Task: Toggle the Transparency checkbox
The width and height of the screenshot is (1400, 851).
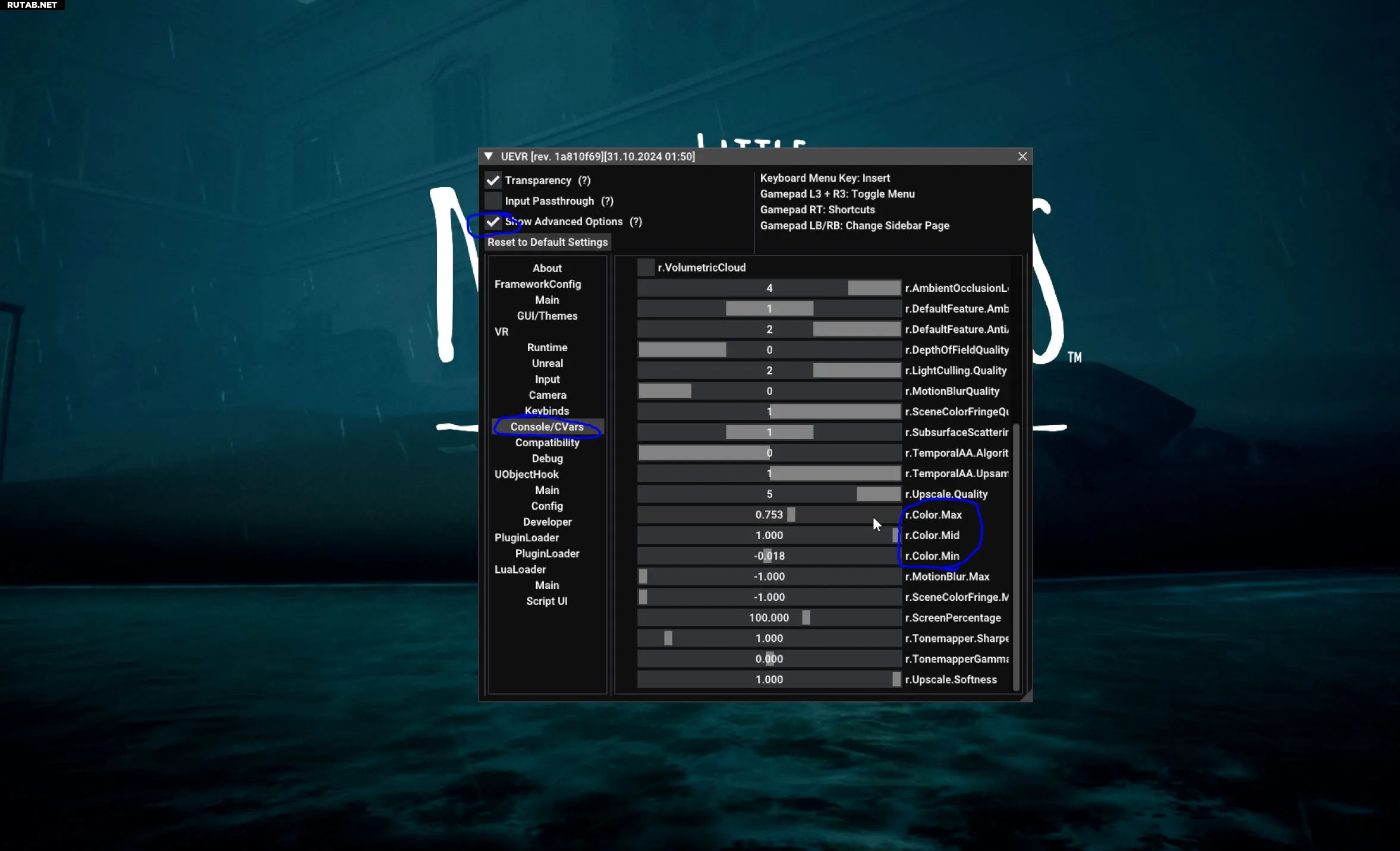Action: click(x=493, y=180)
